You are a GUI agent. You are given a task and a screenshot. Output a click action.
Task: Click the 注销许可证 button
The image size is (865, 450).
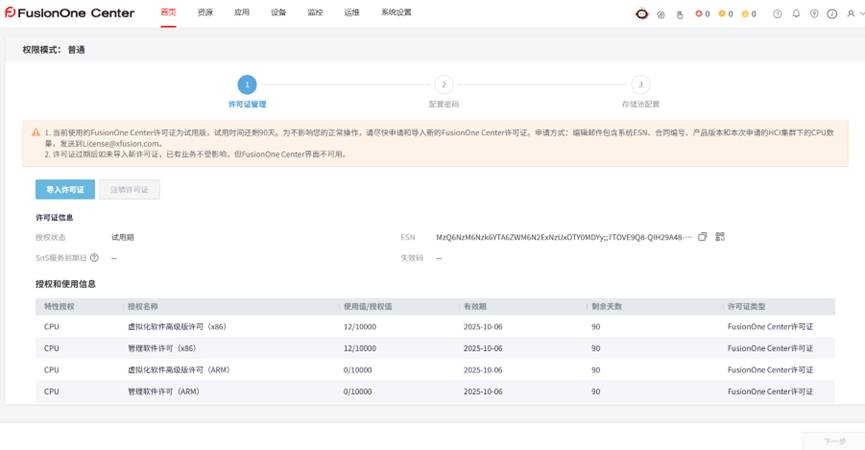(130, 189)
